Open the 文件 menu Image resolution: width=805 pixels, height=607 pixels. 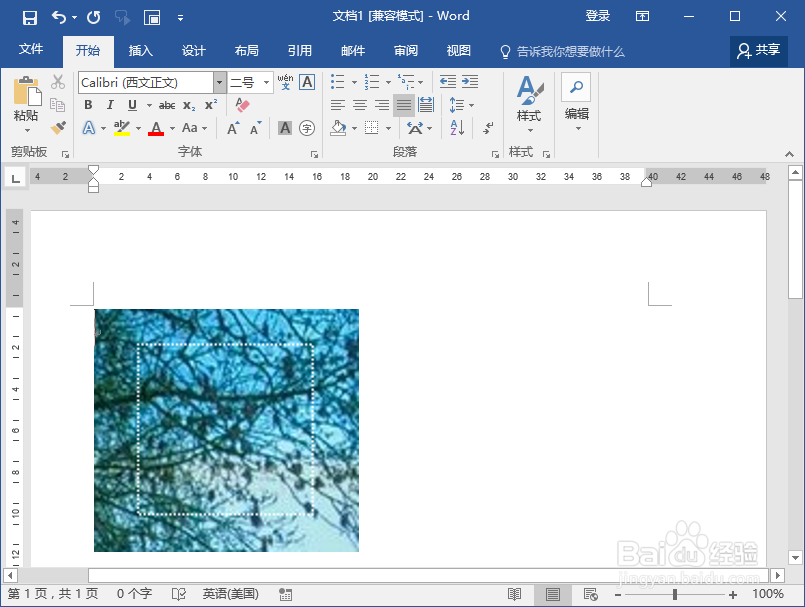(31, 49)
